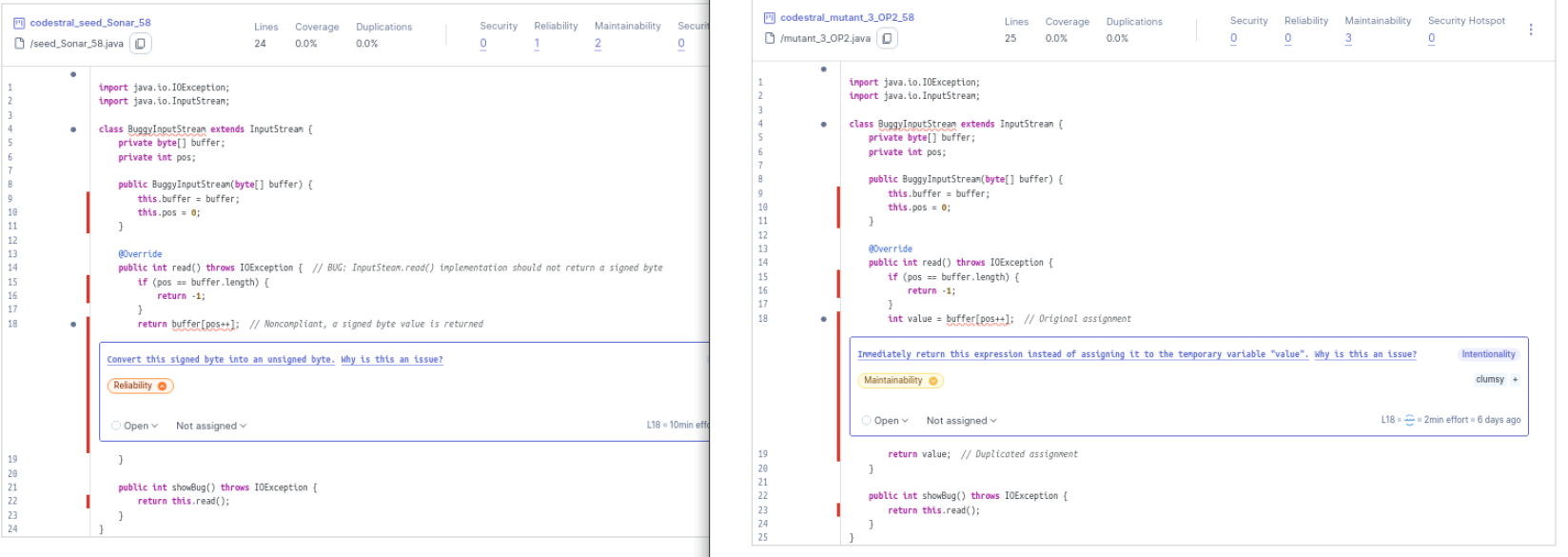Click the code smell icon next to 2min effort
Image resolution: width=1568 pixels, height=557 pixels.
(1410, 420)
